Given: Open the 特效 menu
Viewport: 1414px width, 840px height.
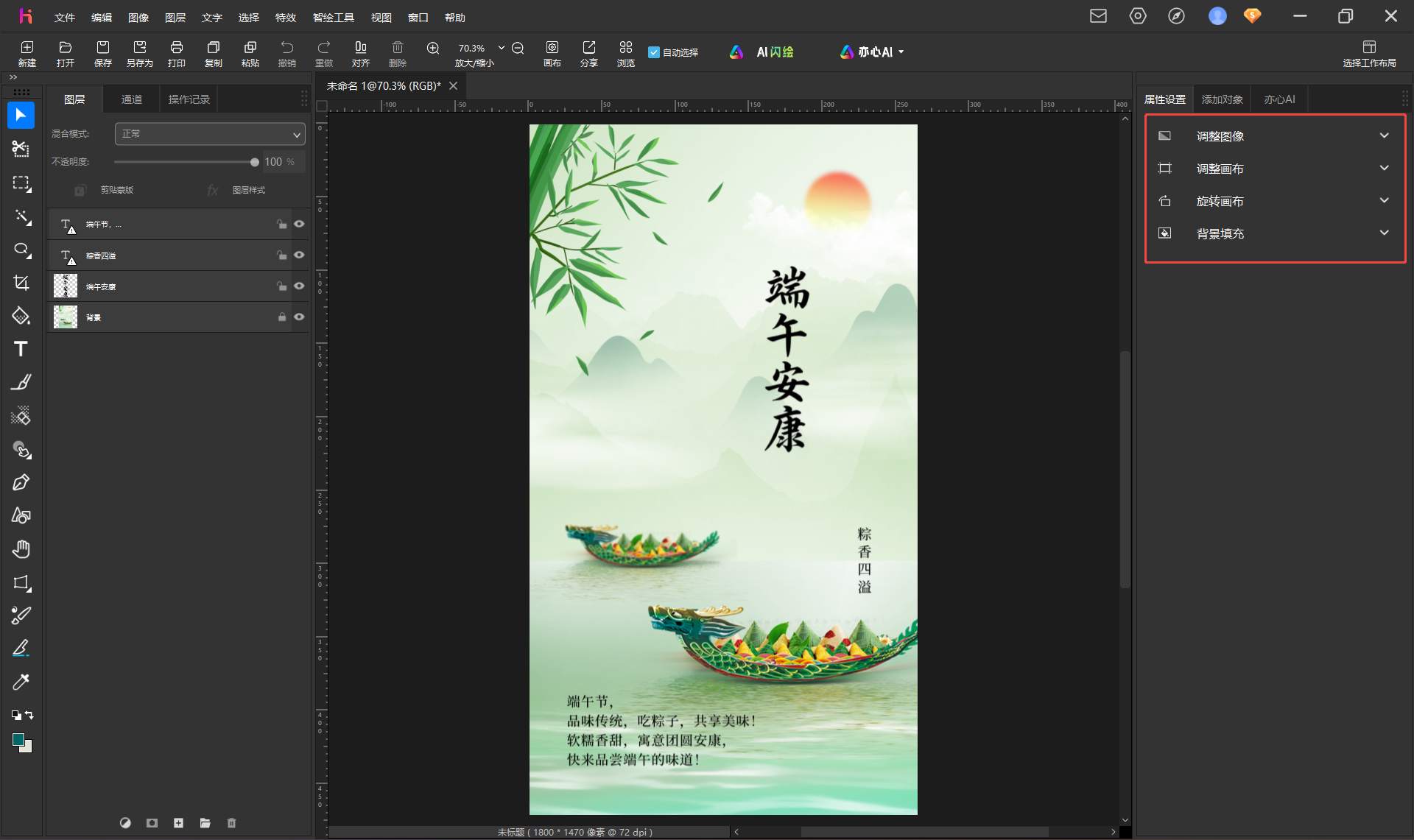Looking at the screenshot, I should (x=286, y=17).
